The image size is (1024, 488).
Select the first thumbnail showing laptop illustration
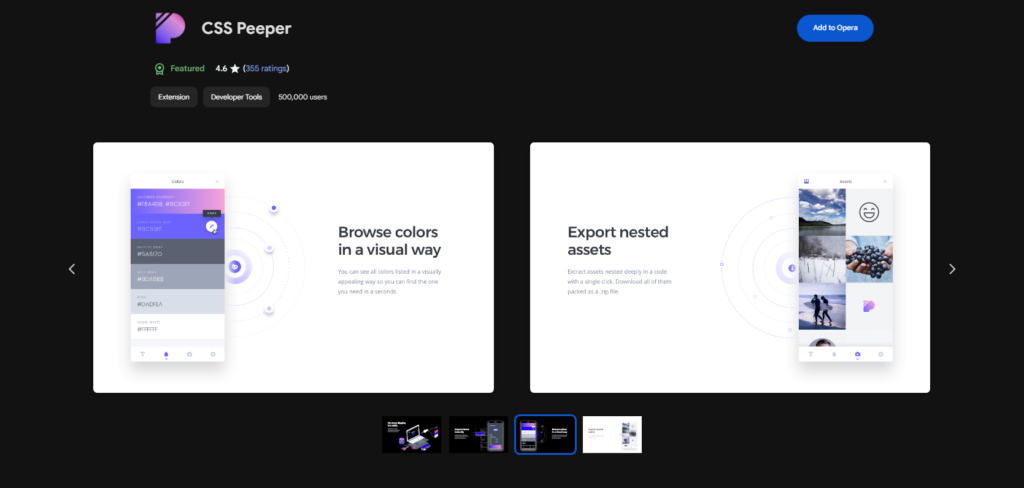tap(411, 434)
